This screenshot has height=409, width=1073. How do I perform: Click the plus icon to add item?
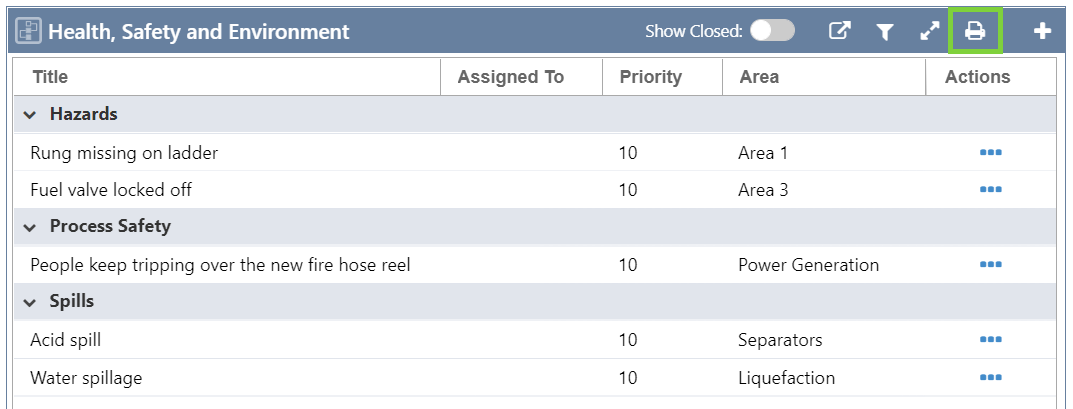click(1042, 32)
